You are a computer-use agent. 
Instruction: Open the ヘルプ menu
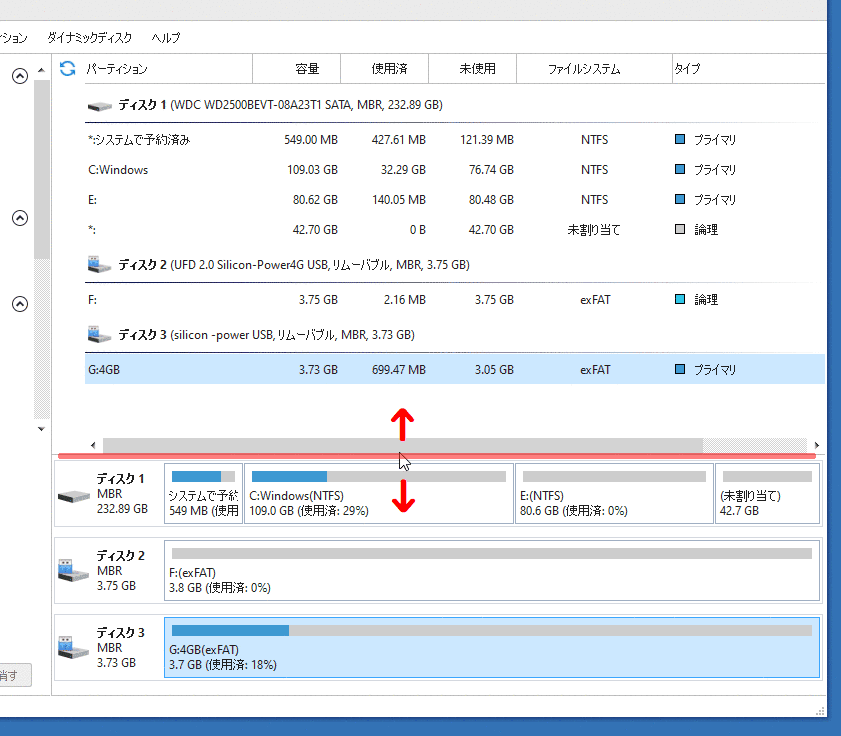click(166, 37)
